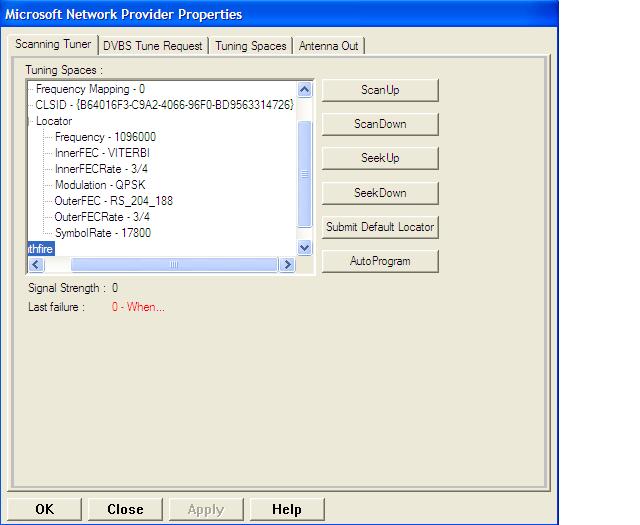The image size is (640, 525).
Task: Click the 'Signal Strength :' label
Action: (x=67, y=288)
